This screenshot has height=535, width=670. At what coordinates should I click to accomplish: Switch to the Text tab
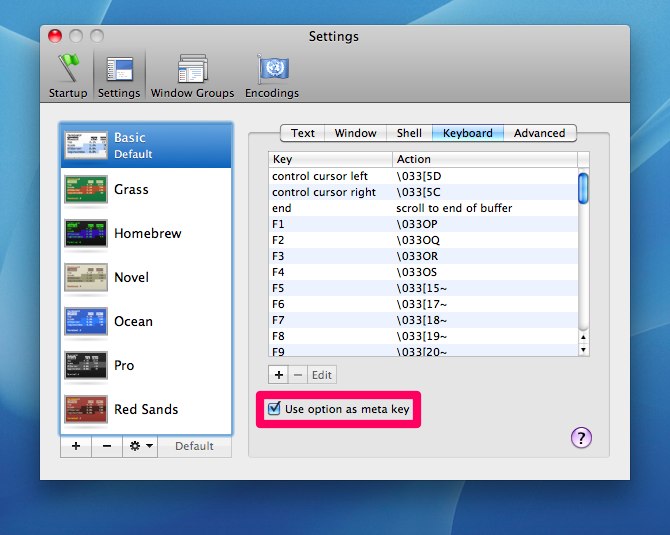(x=303, y=133)
